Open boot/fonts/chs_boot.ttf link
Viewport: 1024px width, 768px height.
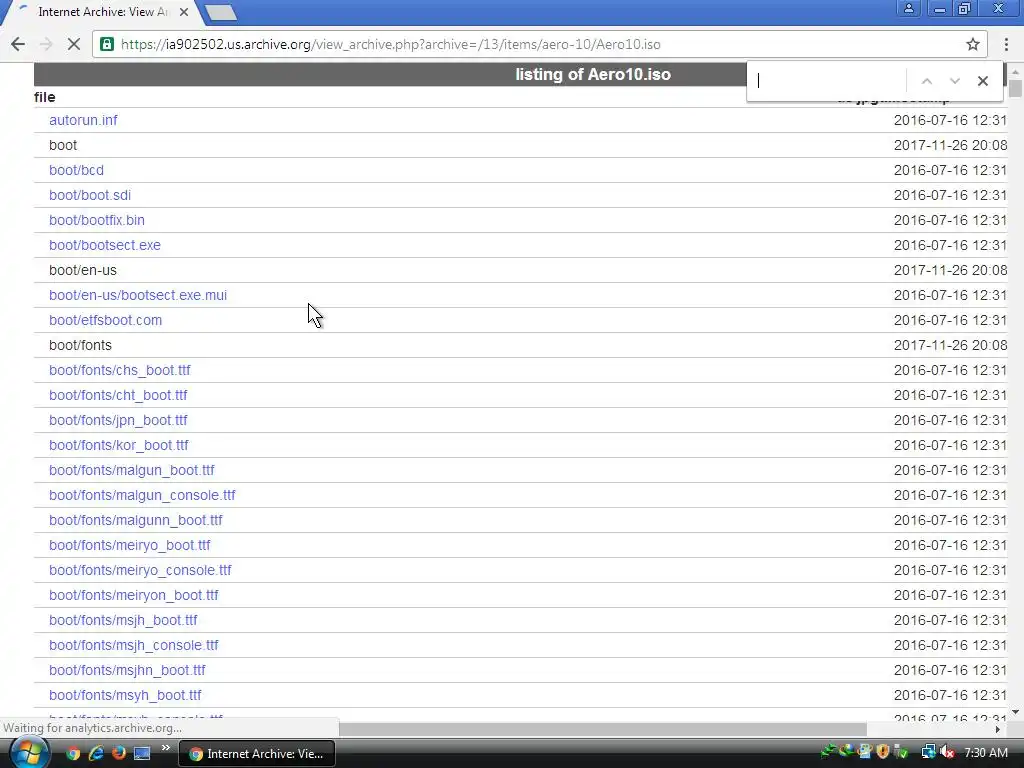[120, 370]
